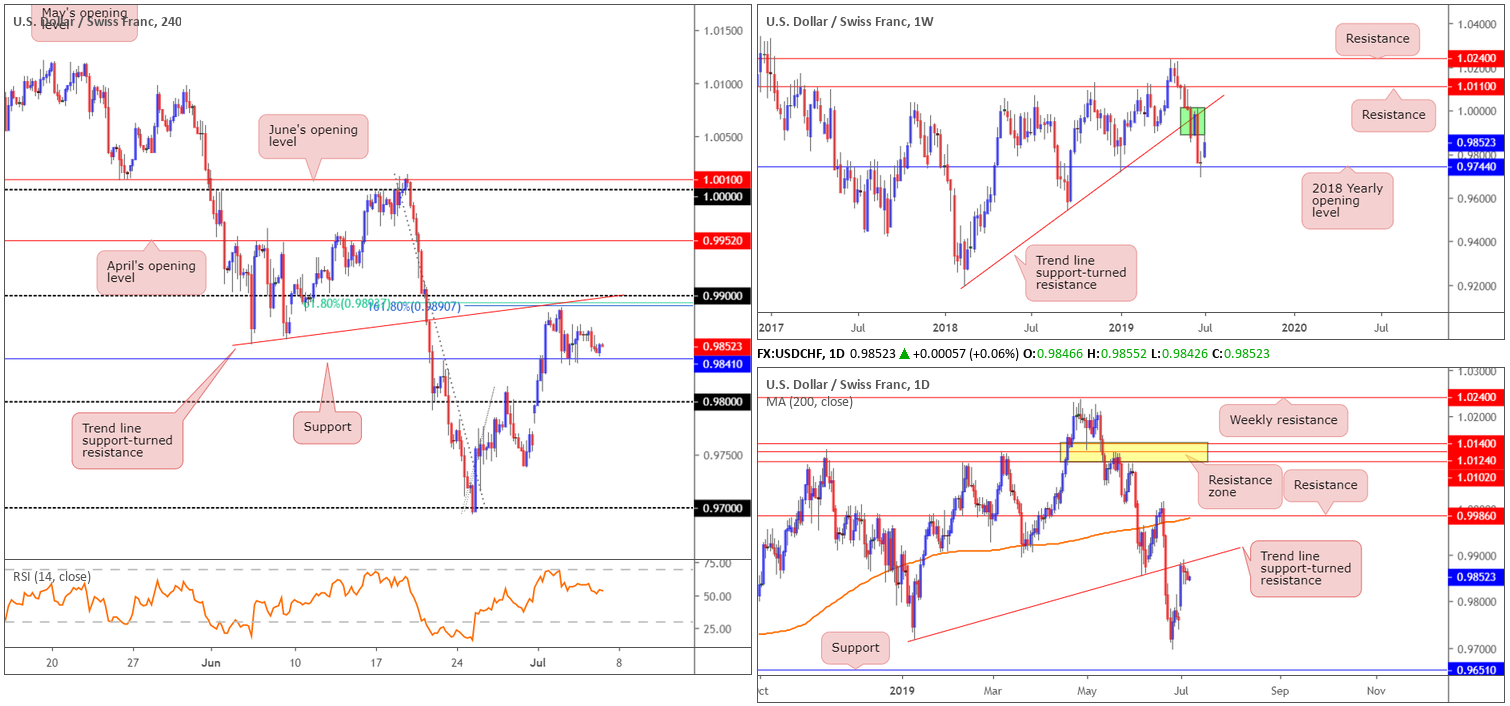Click the April's opening level annotation
Viewport: 1510px width, 706px height.
click(x=151, y=274)
